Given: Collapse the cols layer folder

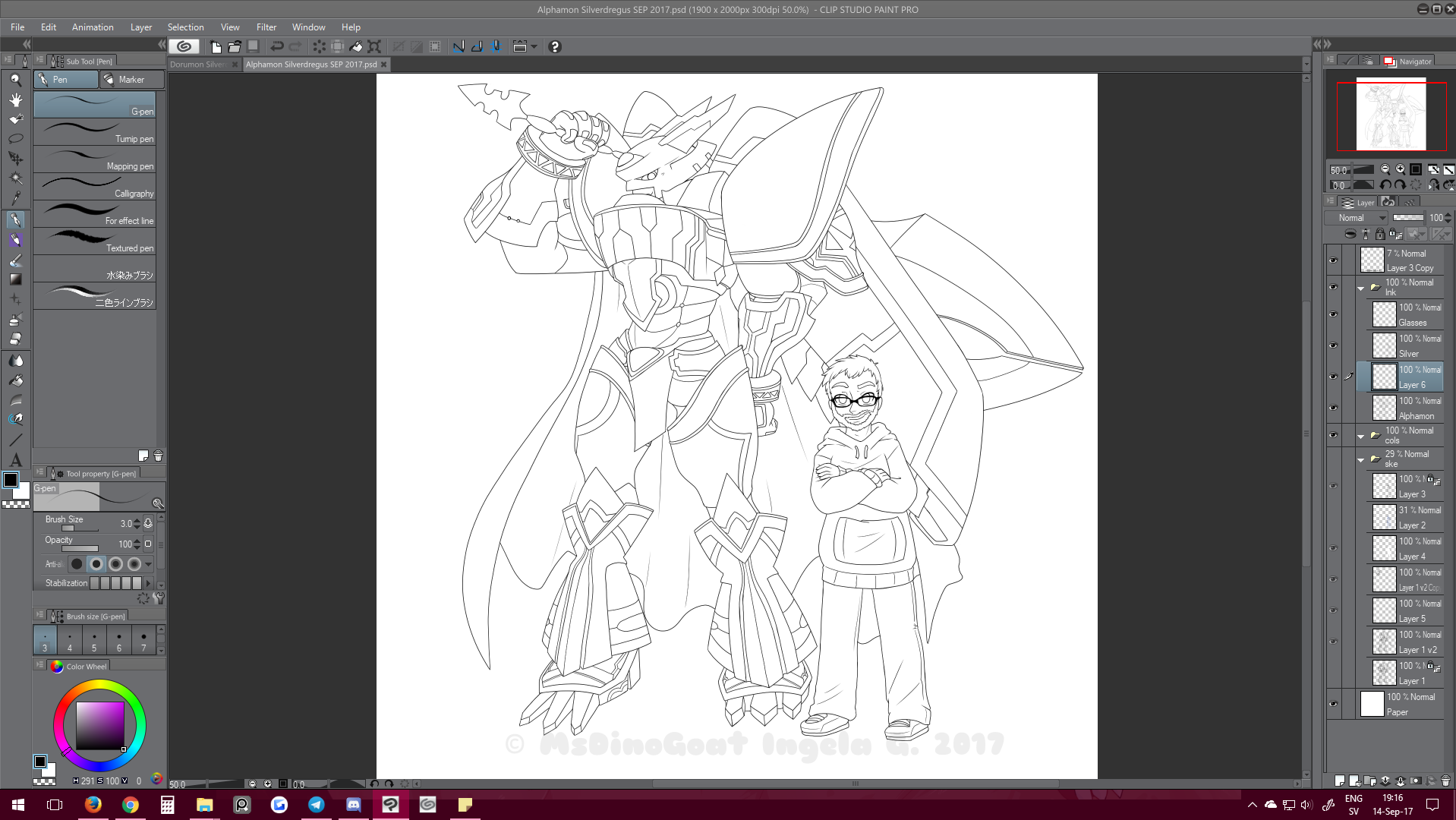Looking at the screenshot, I should (x=1361, y=436).
